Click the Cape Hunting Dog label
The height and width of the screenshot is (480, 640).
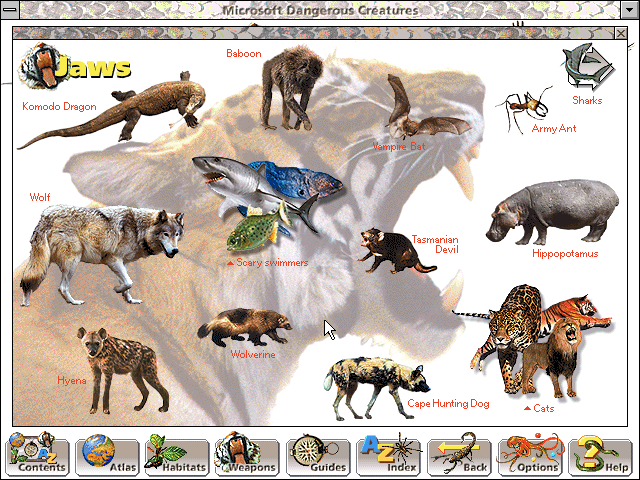pos(448,404)
